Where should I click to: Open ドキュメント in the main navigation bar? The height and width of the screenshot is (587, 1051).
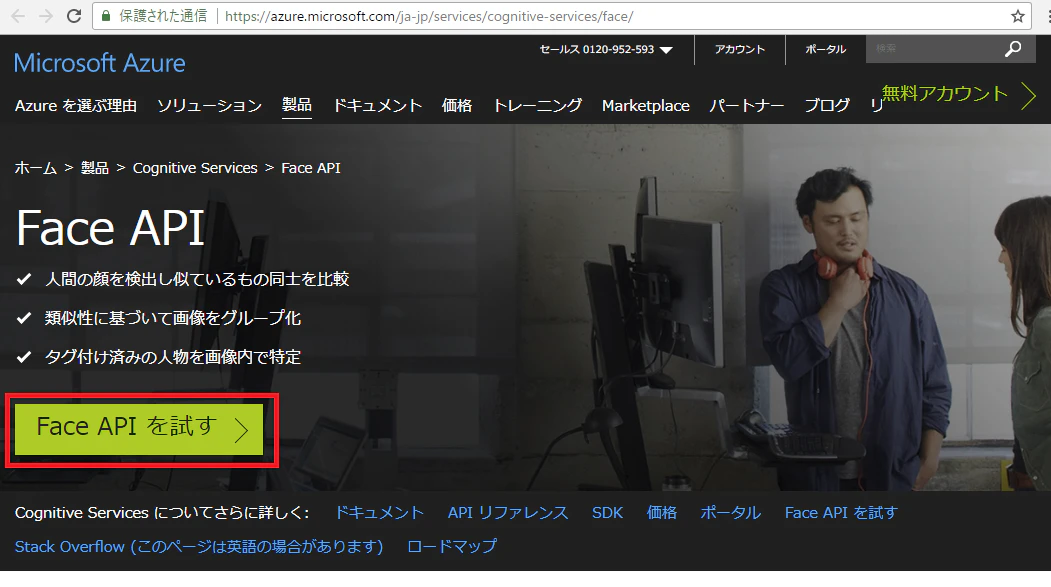377,106
